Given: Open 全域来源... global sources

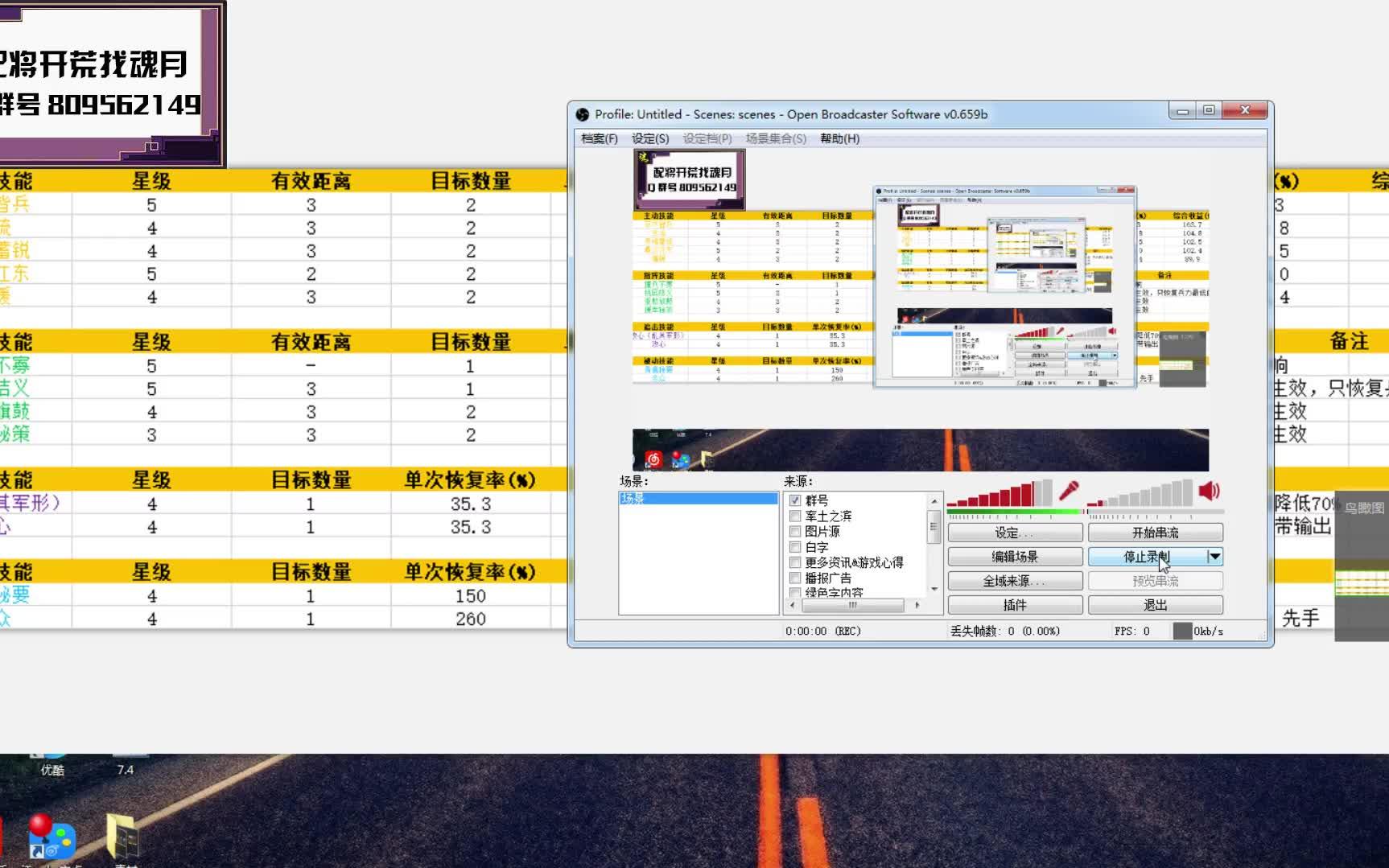Looking at the screenshot, I should [1015, 581].
